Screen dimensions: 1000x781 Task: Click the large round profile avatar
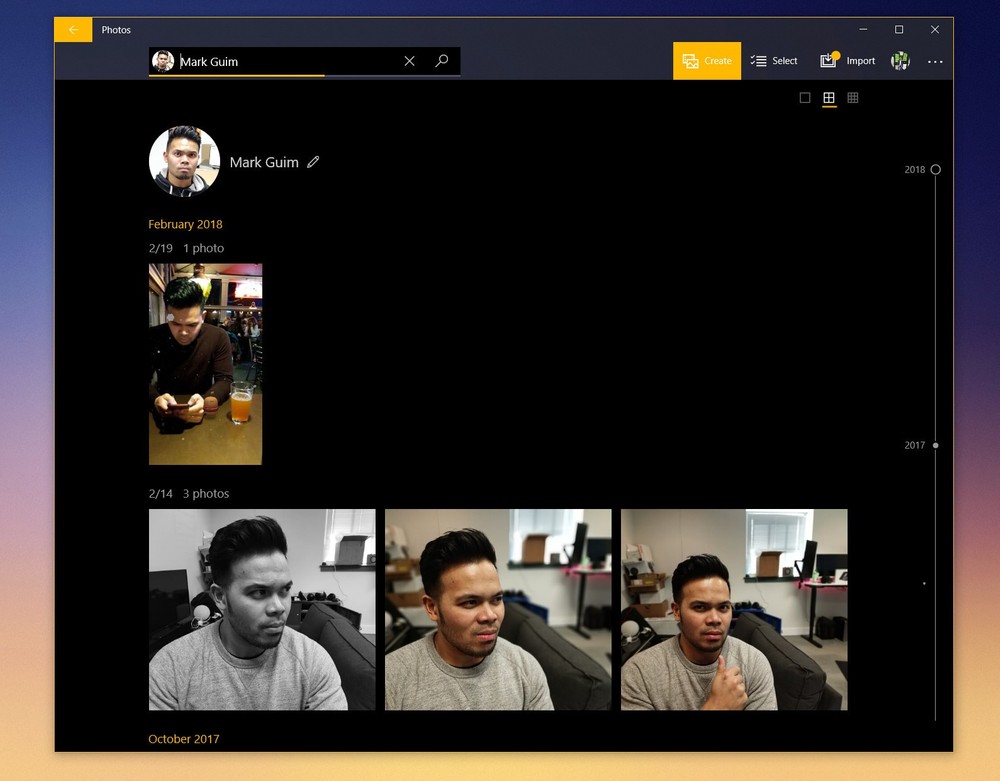(x=184, y=161)
